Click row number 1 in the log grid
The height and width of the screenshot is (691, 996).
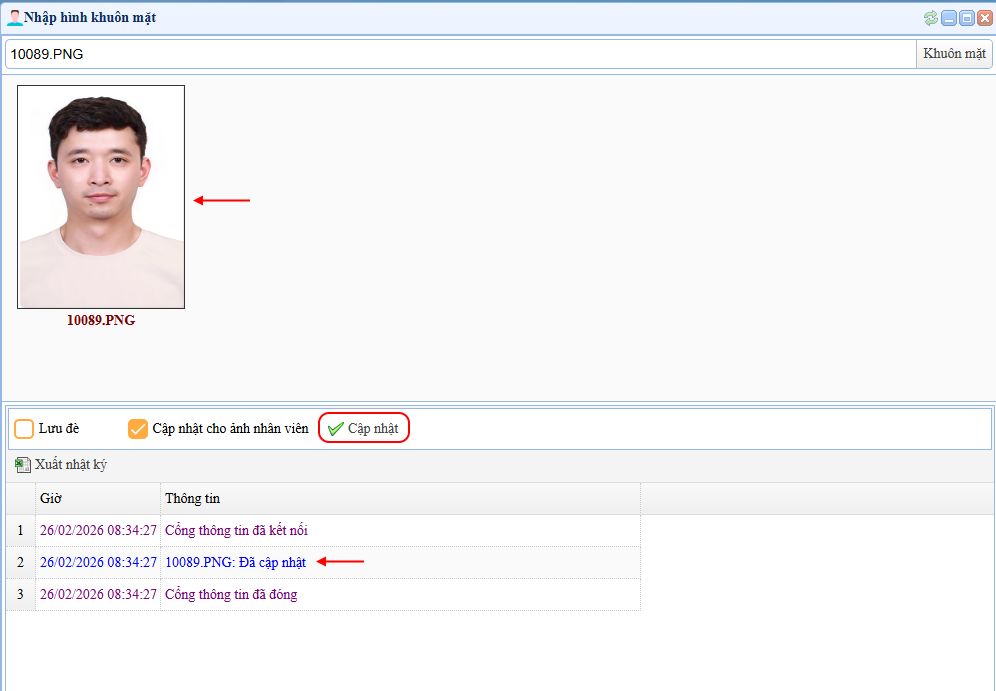[x=20, y=530]
